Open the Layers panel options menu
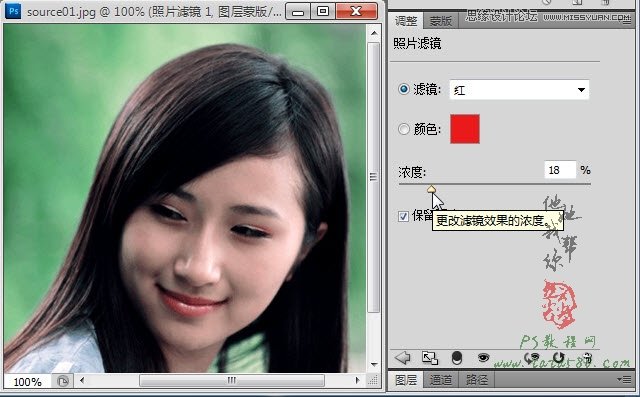This screenshot has height=397, width=640. (624, 380)
